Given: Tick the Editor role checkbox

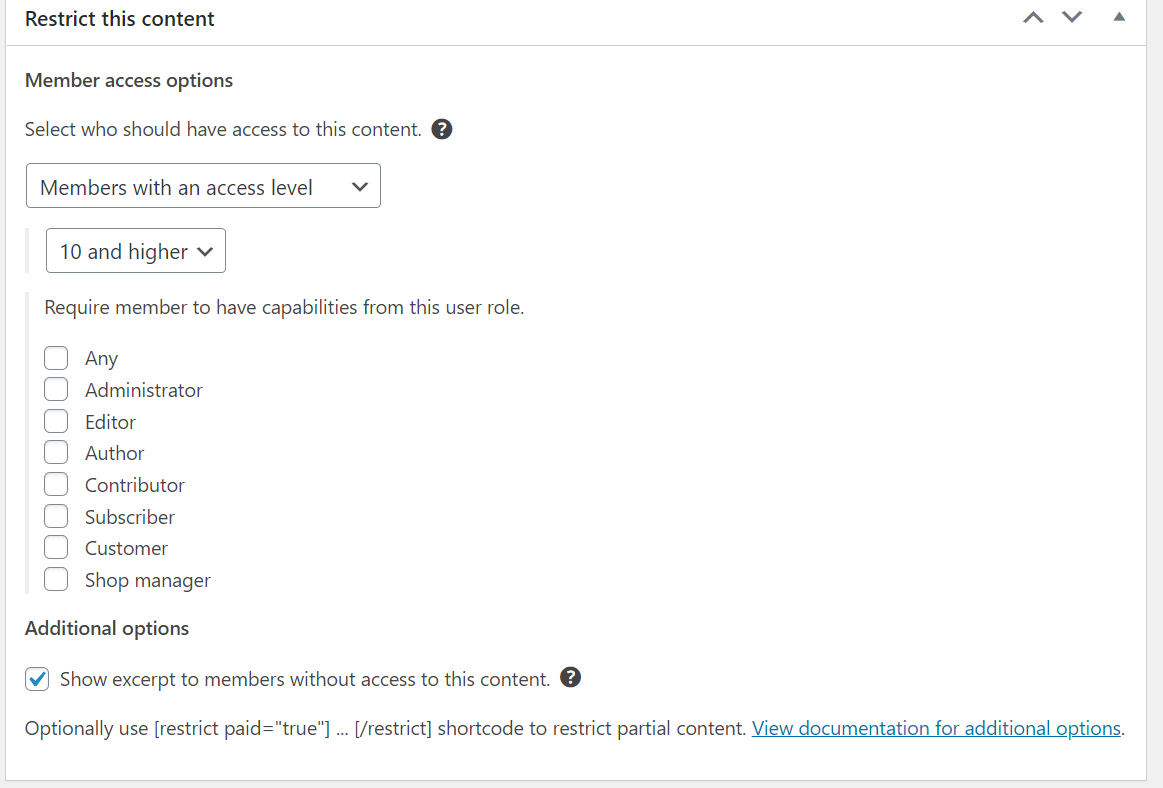Looking at the screenshot, I should point(56,421).
